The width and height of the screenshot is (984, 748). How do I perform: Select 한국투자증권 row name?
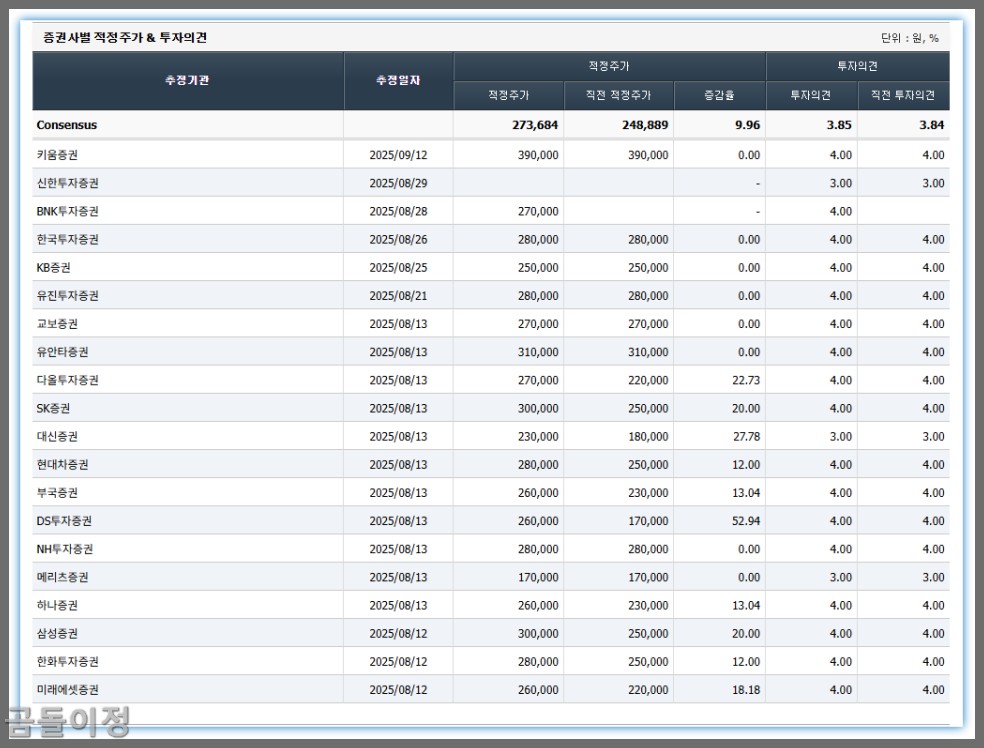click(67, 240)
